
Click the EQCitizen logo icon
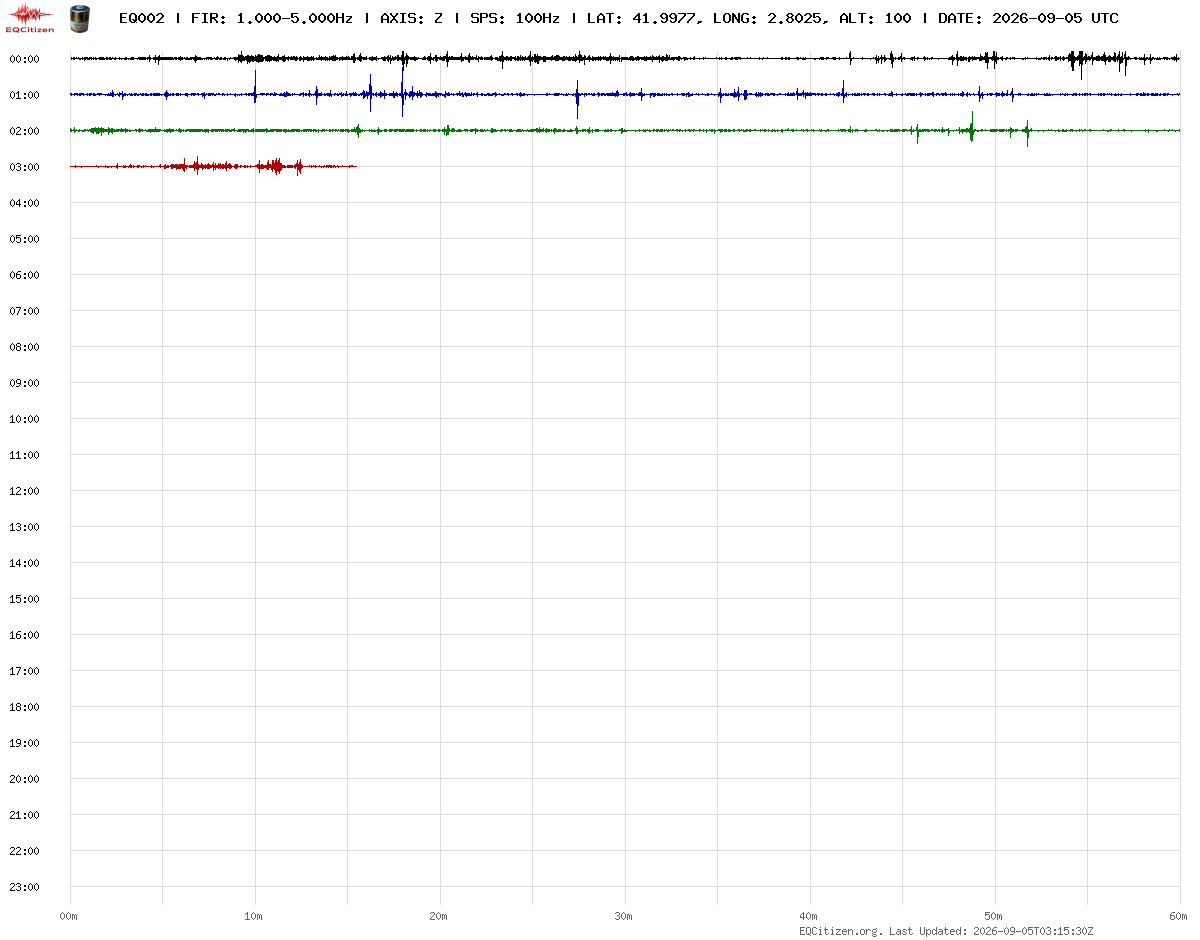tap(31, 17)
